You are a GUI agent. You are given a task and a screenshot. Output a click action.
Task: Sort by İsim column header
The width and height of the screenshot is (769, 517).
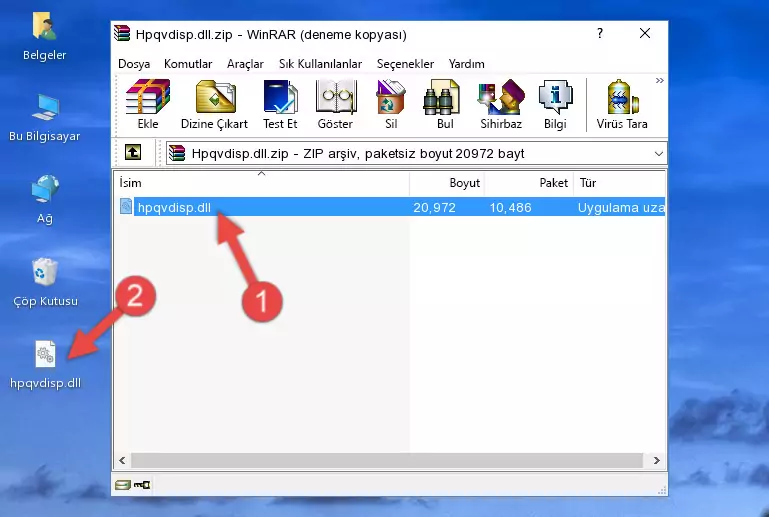coord(262,183)
